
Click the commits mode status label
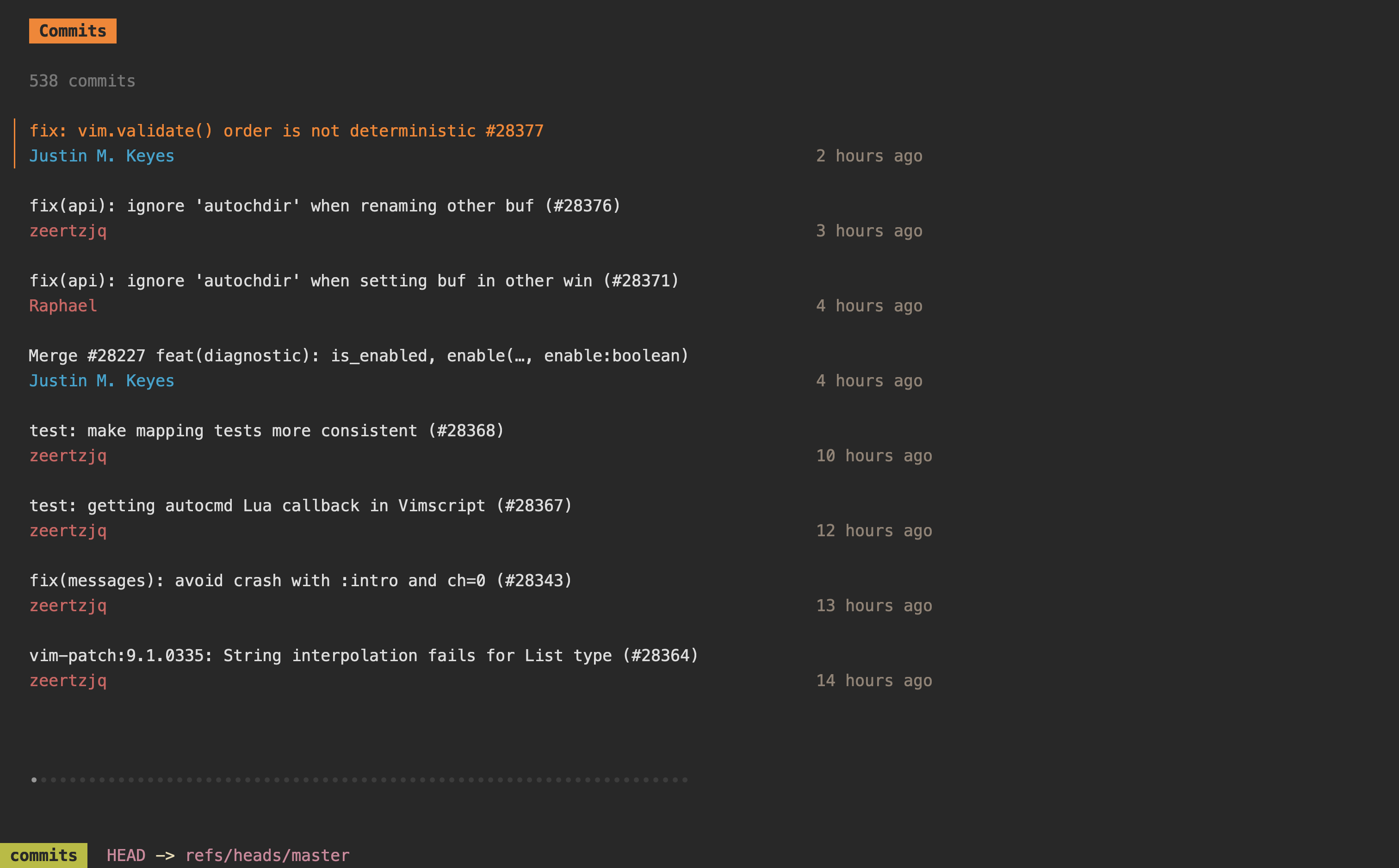point(43,856)
